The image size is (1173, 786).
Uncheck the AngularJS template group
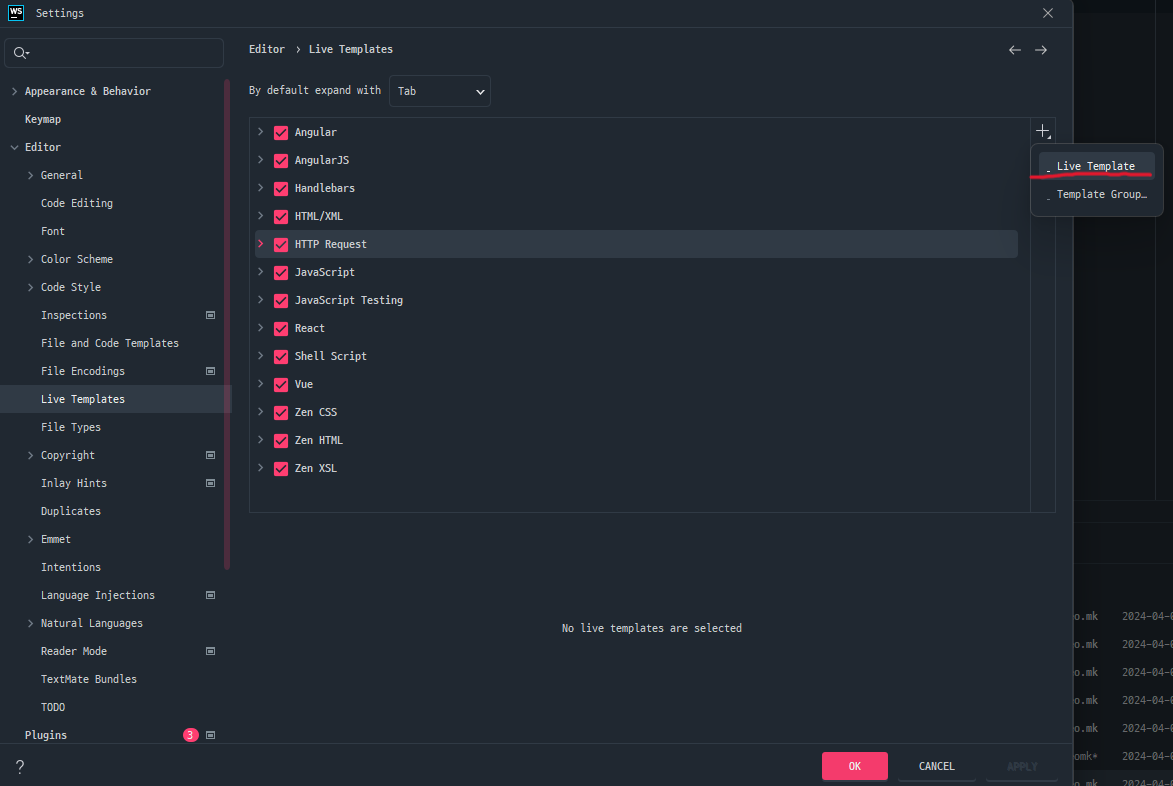click(x=281, y=160)
